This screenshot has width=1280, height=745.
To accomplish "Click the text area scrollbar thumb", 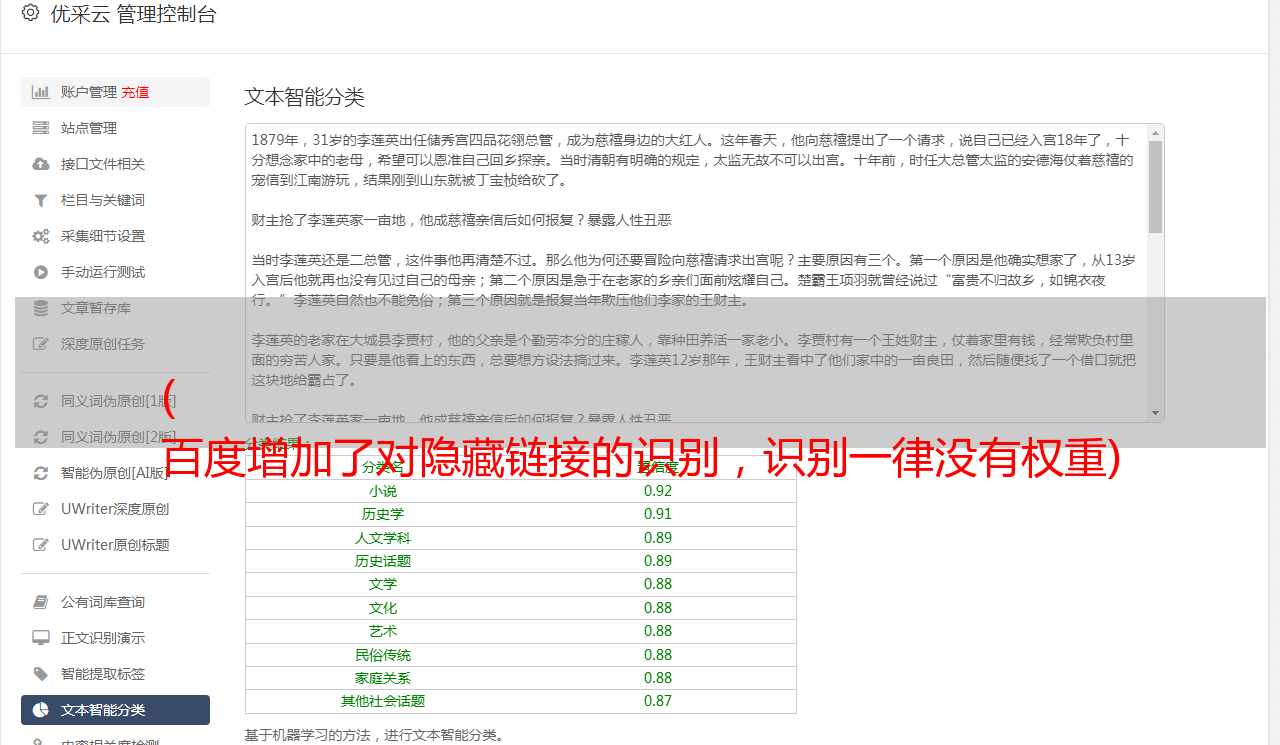I will coord(1155,187).
